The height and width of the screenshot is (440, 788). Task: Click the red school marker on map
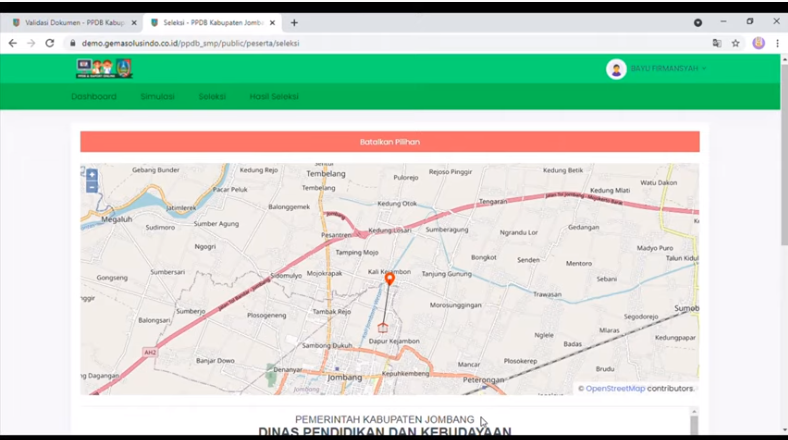tap(382, 327)
